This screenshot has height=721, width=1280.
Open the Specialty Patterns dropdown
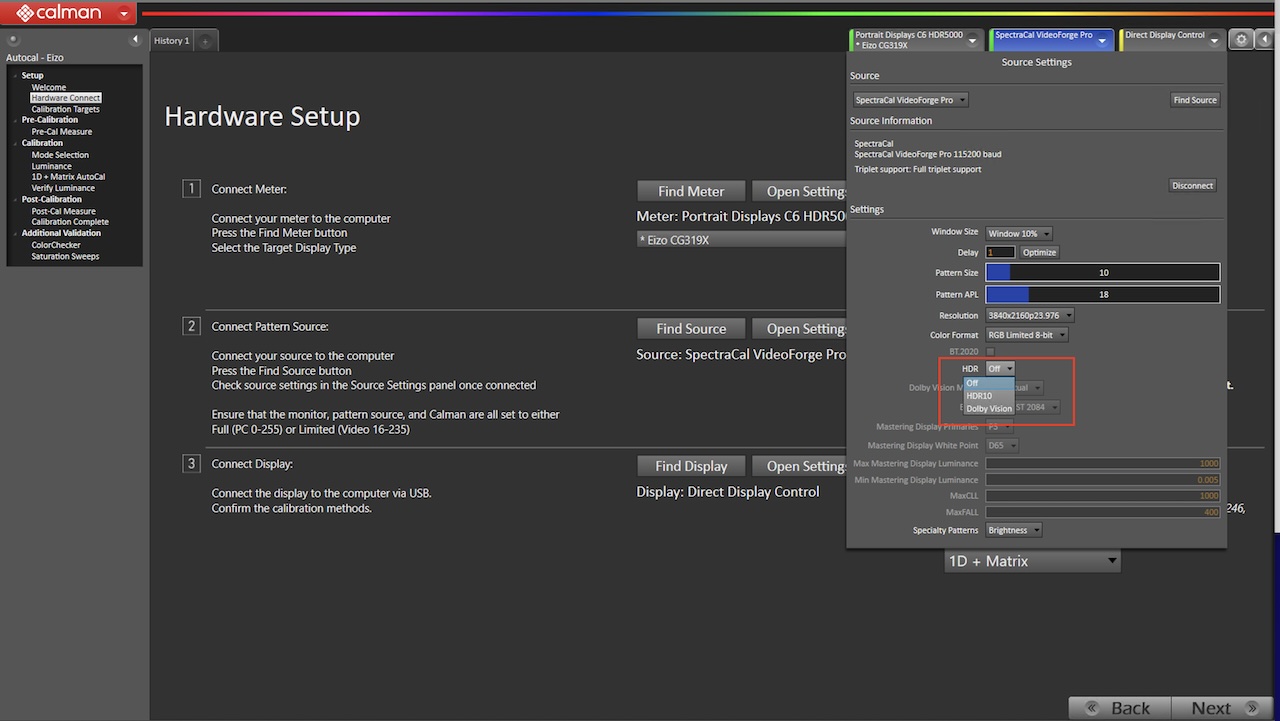coord(1014,530)
